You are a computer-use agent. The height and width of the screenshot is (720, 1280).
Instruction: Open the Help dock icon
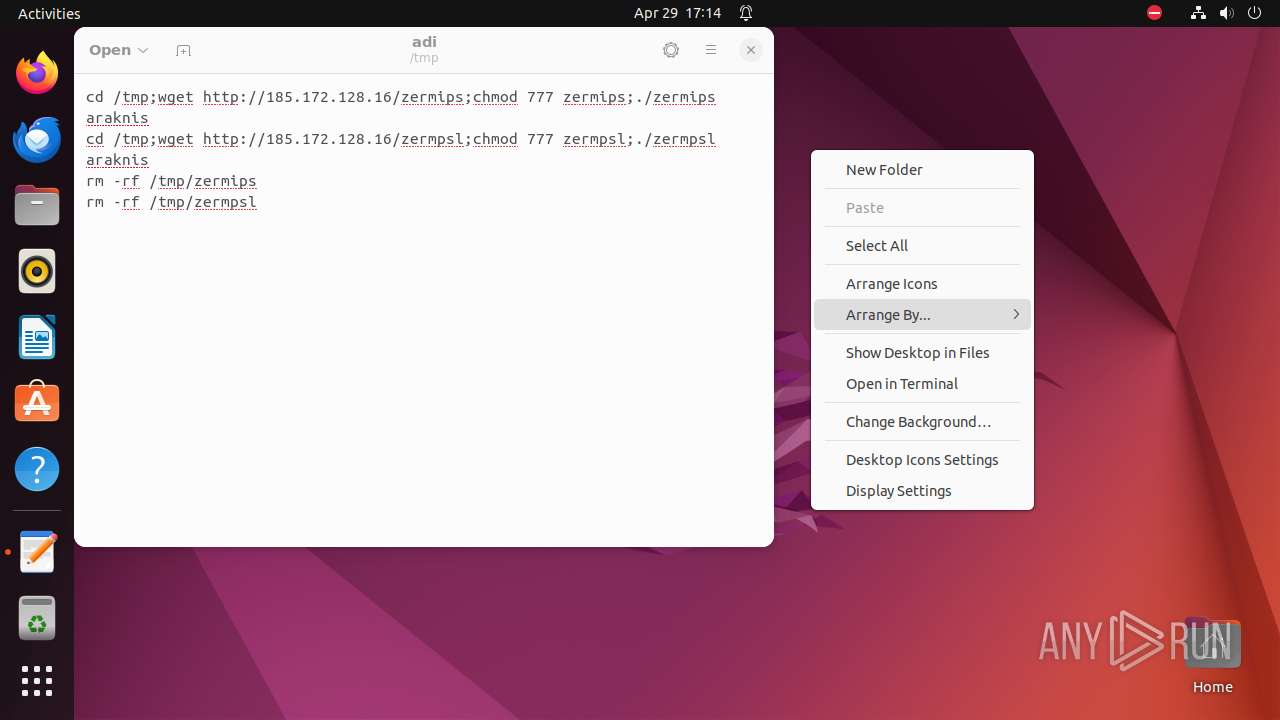click(x=37, y=469)
